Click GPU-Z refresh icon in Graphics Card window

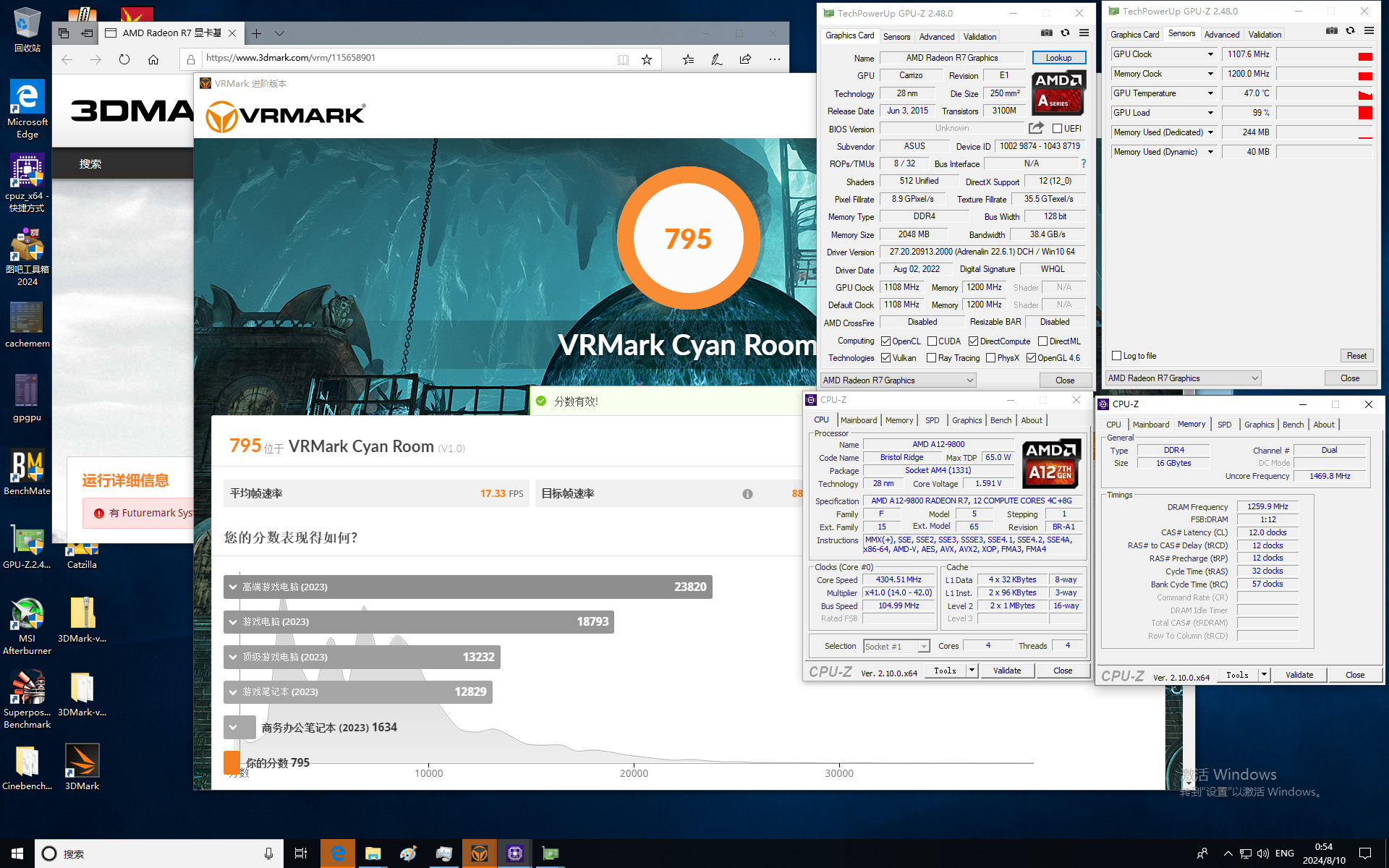click(1065, 33)
